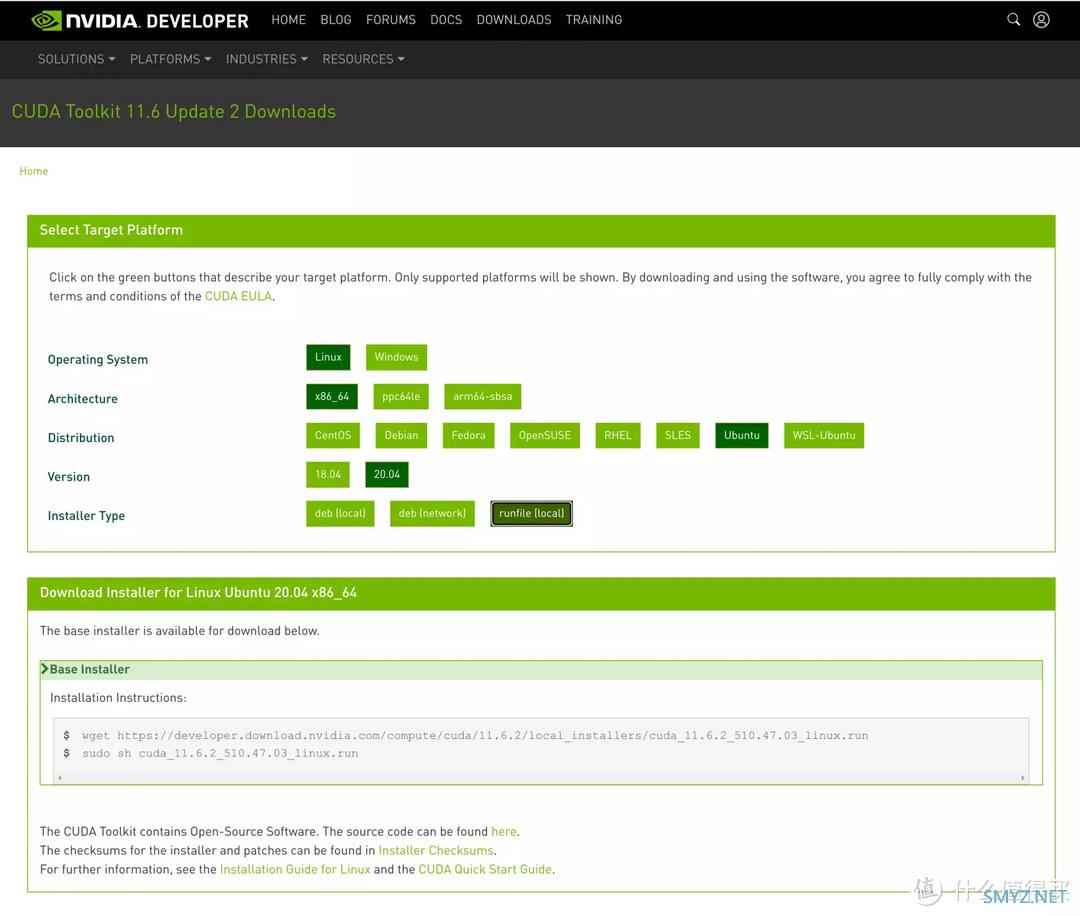Screen dimensions: 1080x916
Task: Pick version 20.04
Action: click(x=386, y=474)
